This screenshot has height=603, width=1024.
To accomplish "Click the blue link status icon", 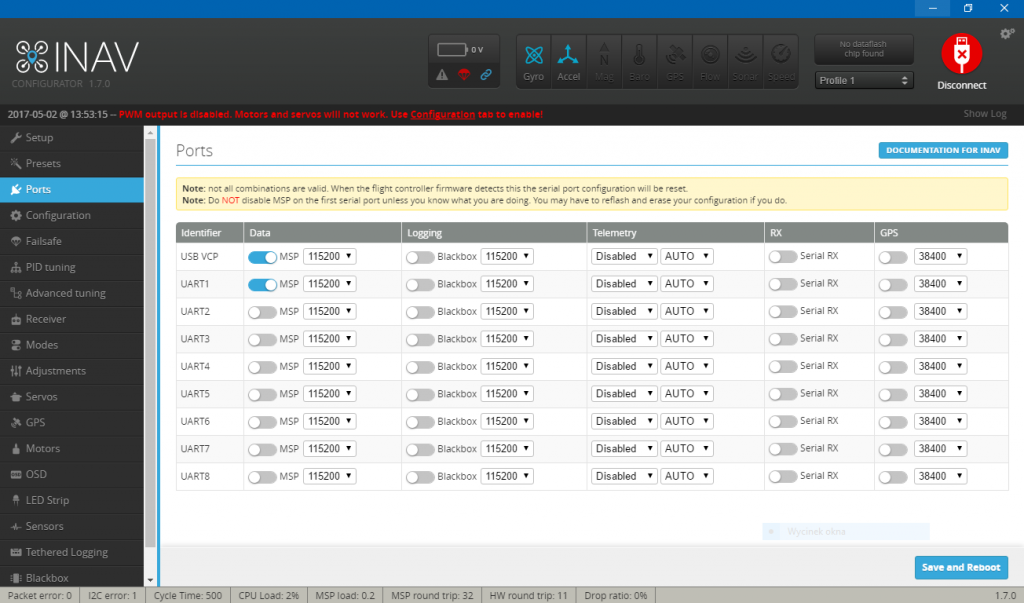I will click(x=486, y=74).
